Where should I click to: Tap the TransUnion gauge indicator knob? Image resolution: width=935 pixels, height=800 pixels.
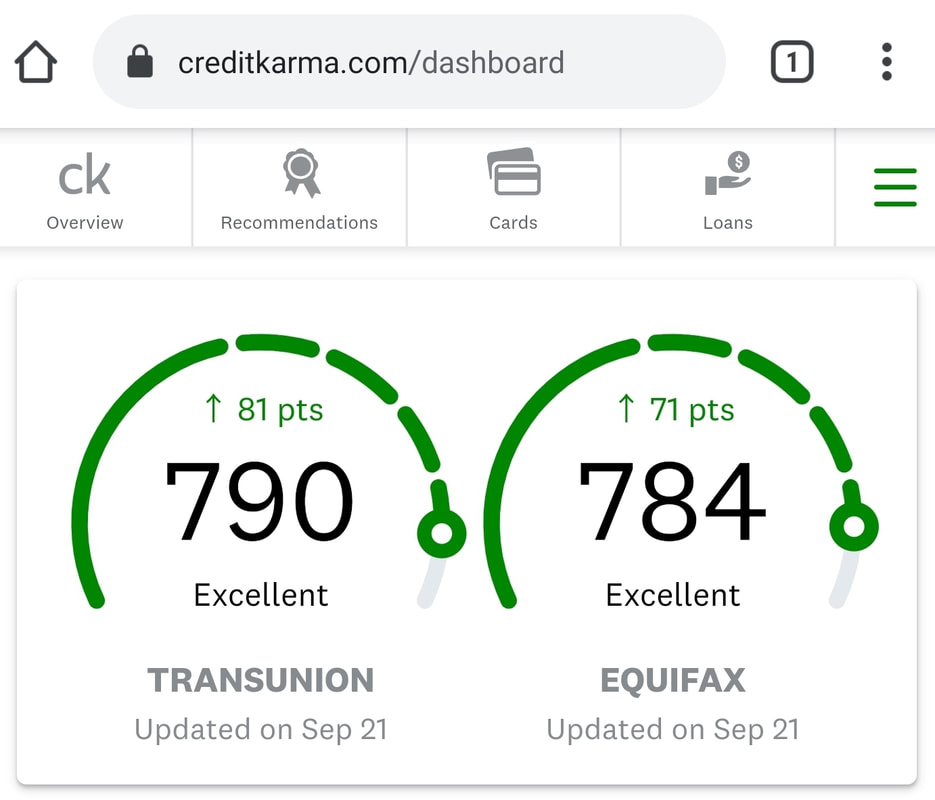(x=442, y=533)
